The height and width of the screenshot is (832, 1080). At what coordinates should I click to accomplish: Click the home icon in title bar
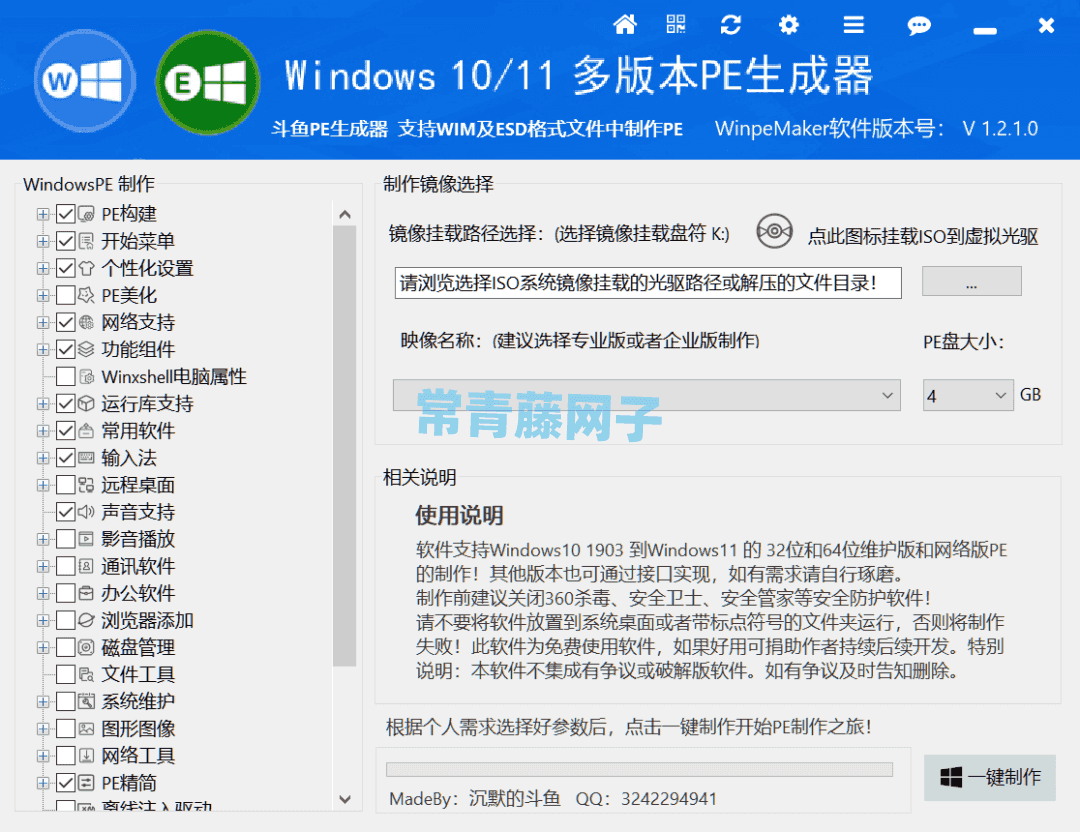(x=625, y=25)
